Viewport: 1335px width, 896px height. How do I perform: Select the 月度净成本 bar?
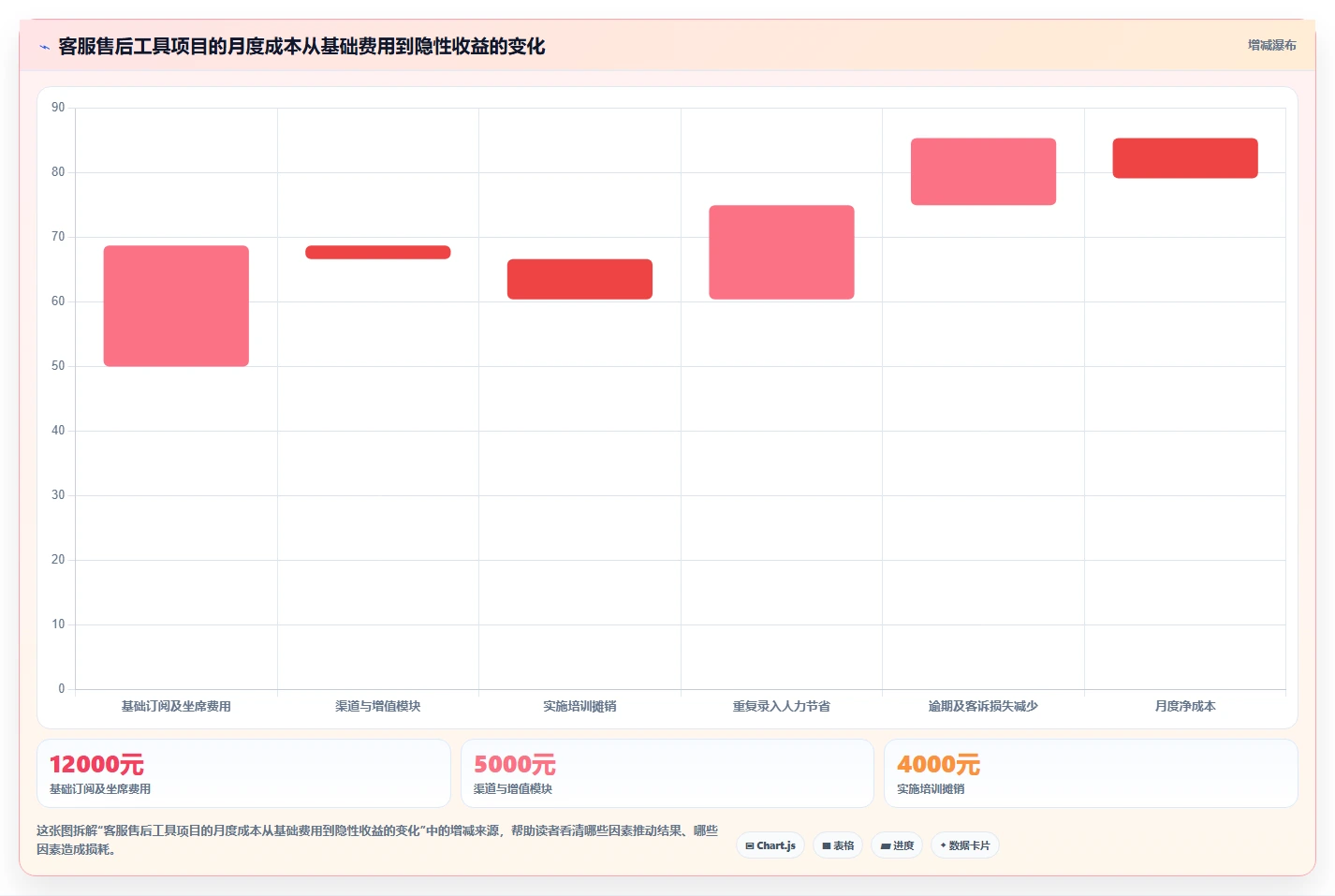pyautogui.click(x=1185, y=158)
